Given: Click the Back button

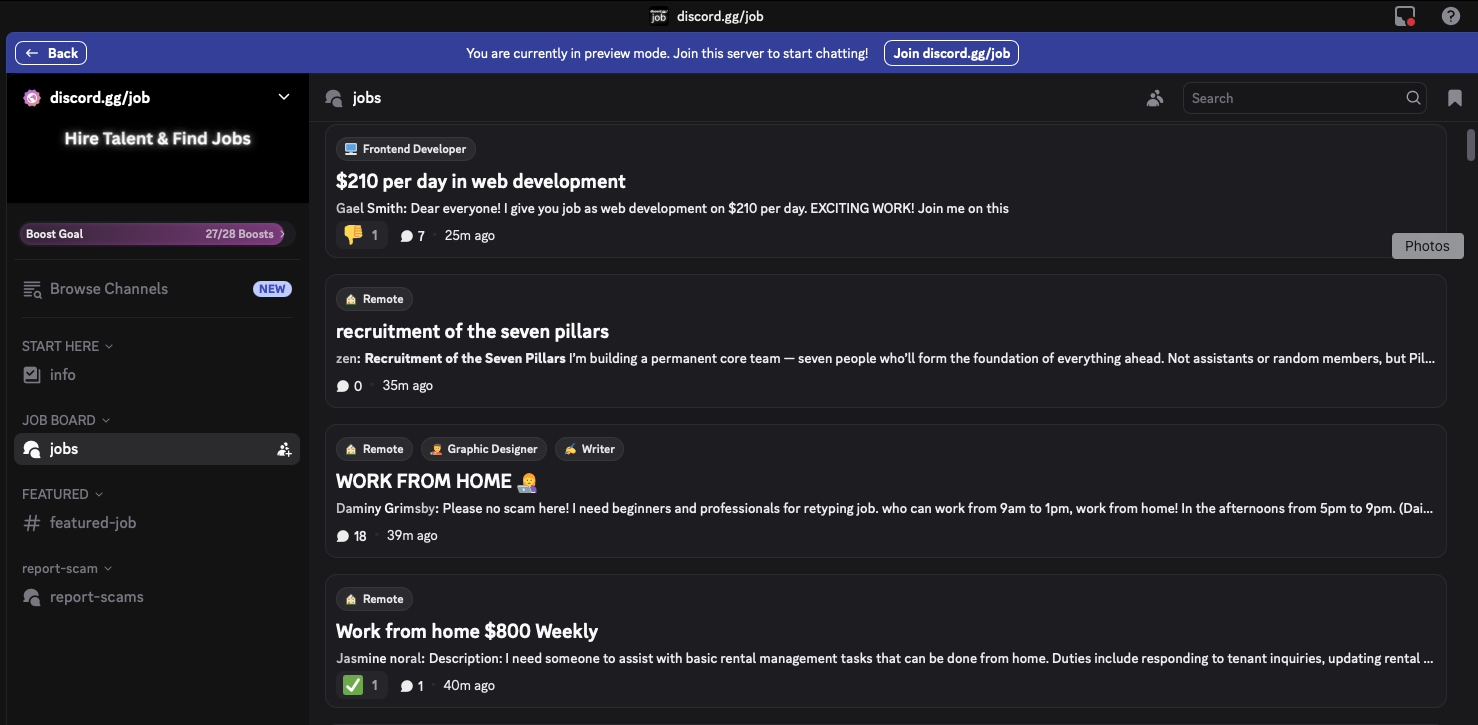Looking at the screenshot, I should pyautogui.click(x=50, y=52).
